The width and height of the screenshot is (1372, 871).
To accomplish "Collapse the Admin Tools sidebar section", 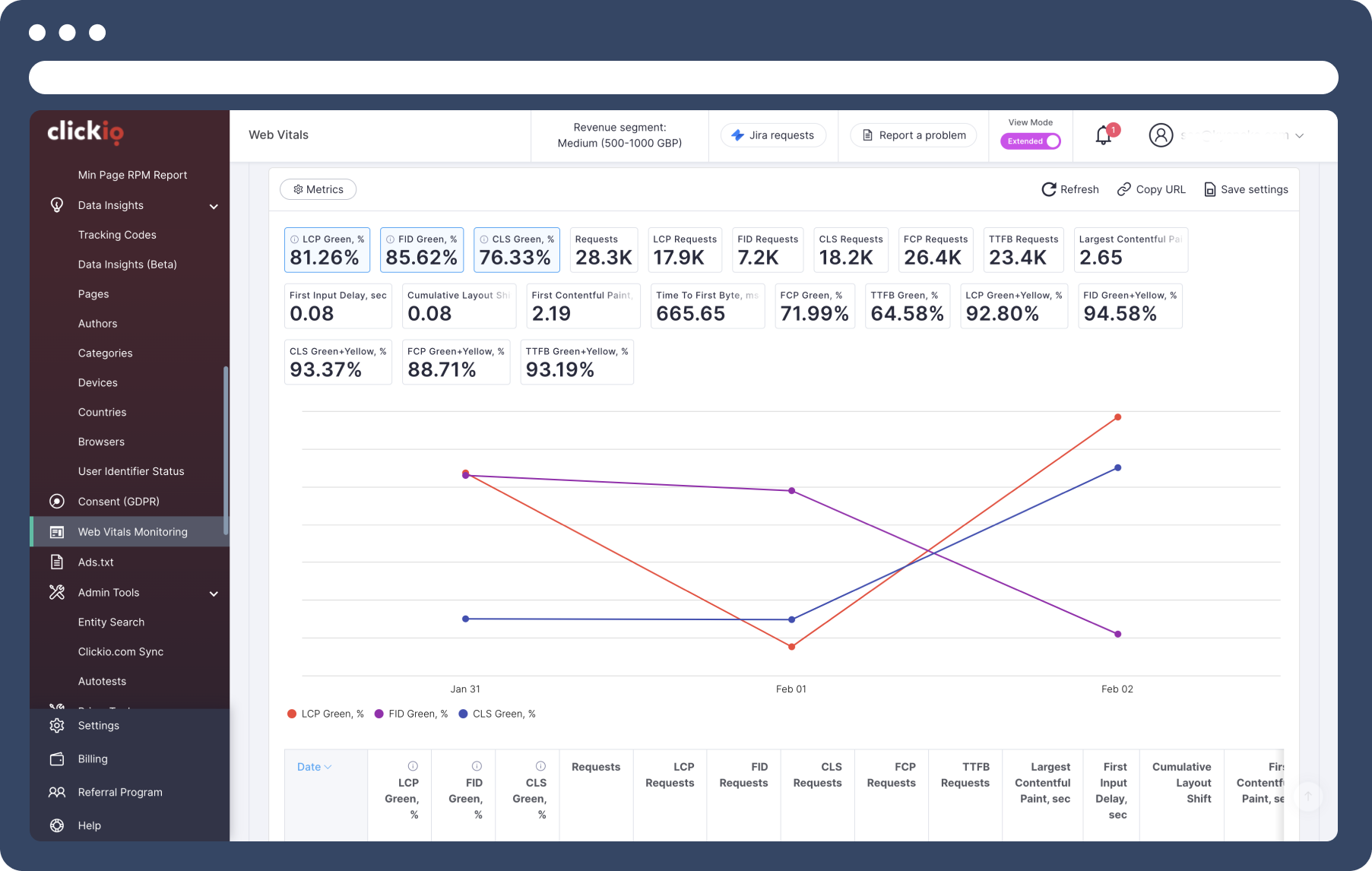I will pos(214,594).
